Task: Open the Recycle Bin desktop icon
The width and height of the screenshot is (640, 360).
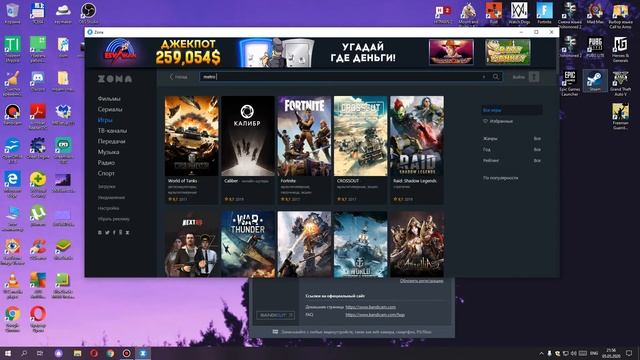Action: click(x=12, y=14)
